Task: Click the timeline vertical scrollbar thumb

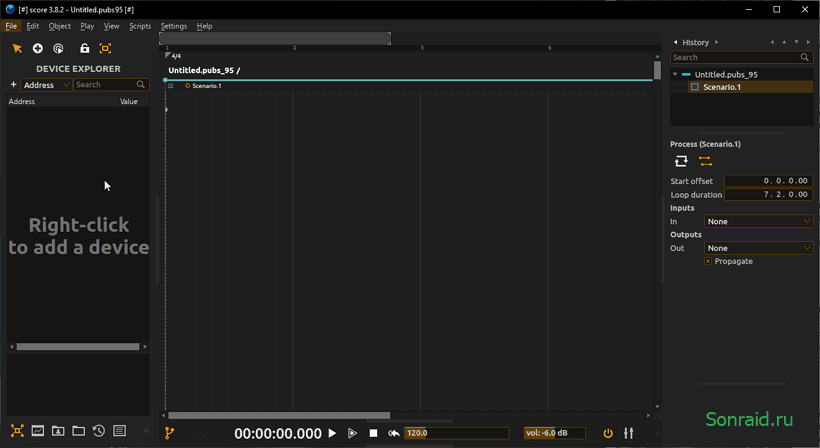Action: pos(657,70)
